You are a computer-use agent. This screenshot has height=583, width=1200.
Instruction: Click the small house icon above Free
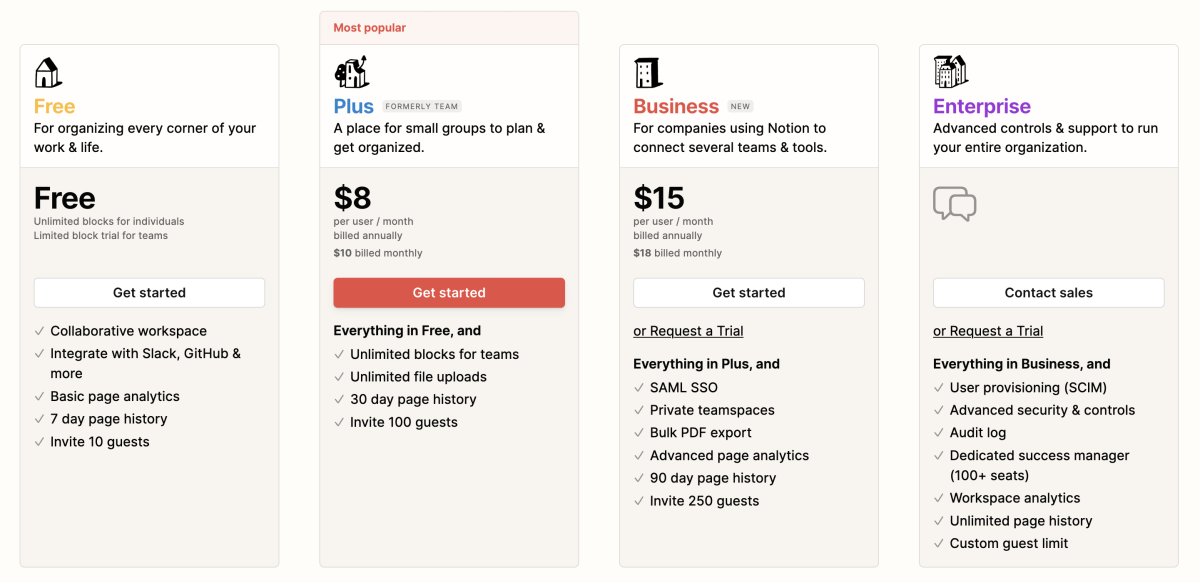(x=48, y=73)
